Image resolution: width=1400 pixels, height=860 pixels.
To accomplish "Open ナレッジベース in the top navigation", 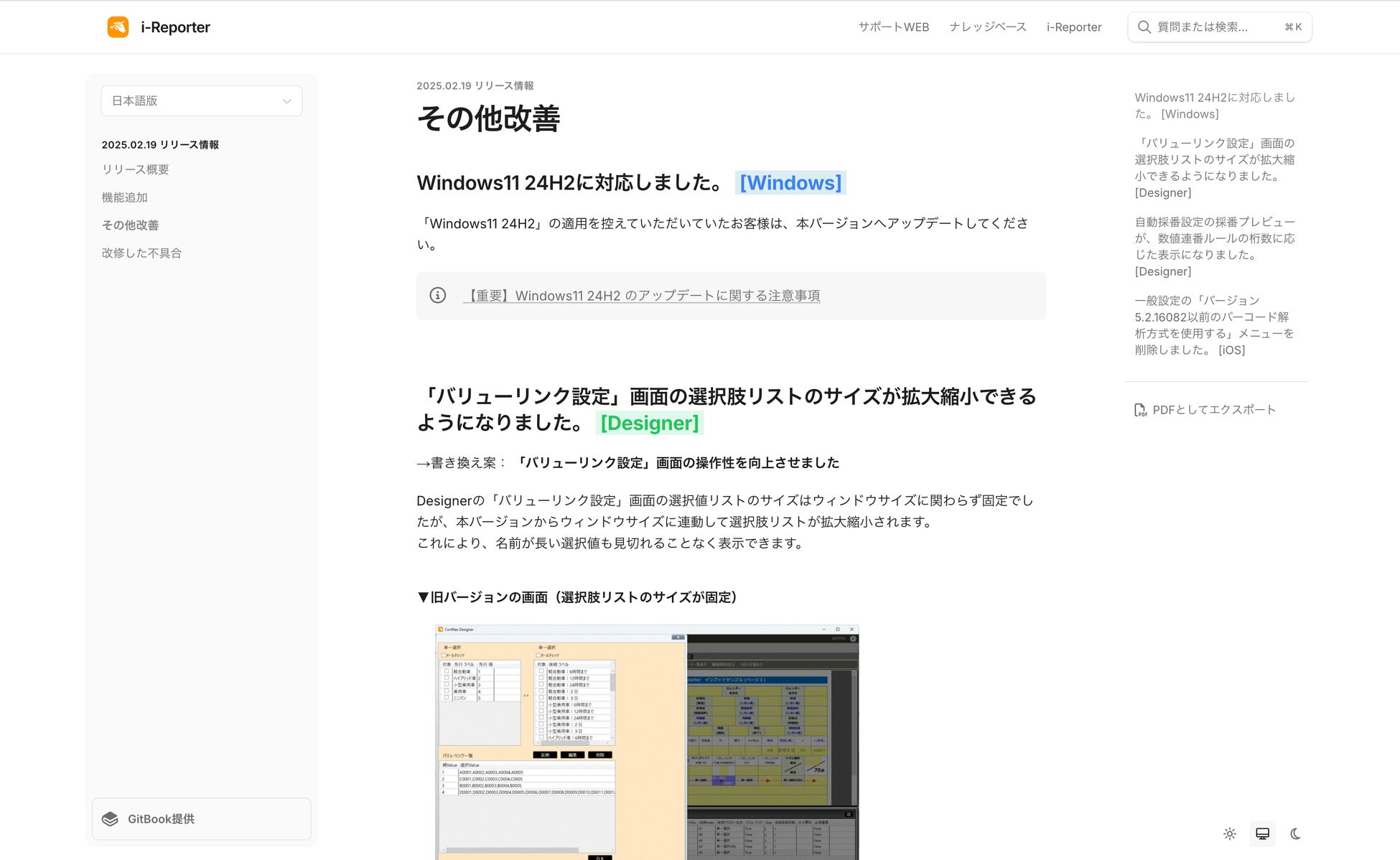I will [x=987, y=27].
